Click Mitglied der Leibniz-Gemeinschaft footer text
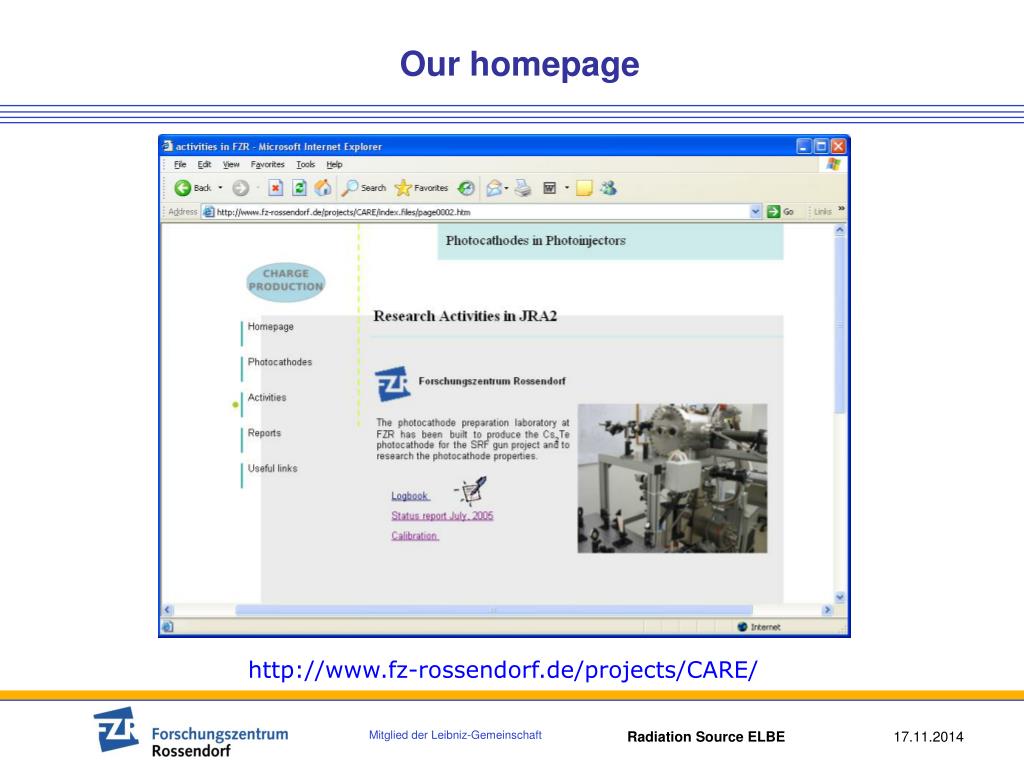This screenshot has width=1024, height=768. coord(455,735)
